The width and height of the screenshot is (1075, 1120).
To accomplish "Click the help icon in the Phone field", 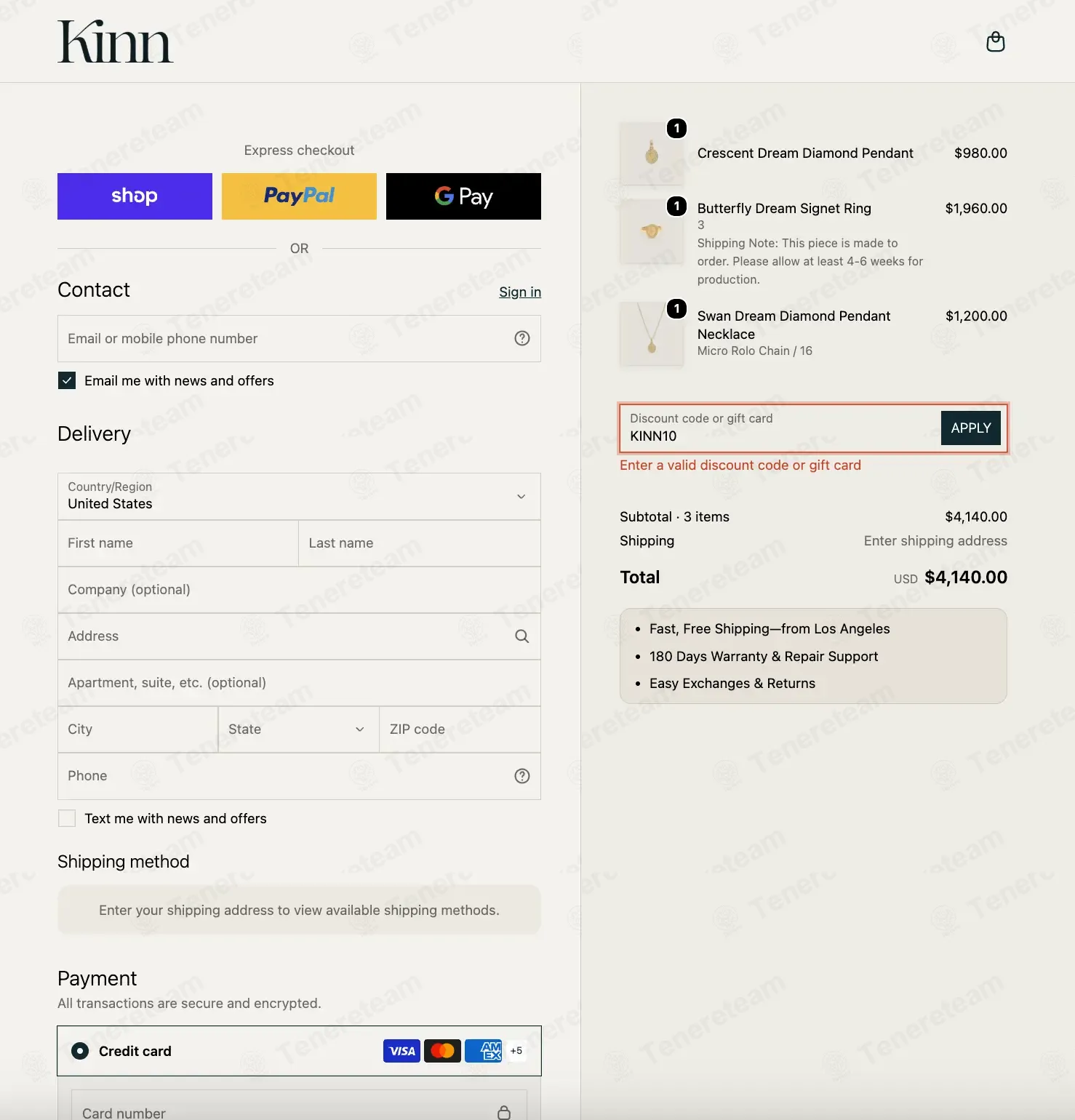I will 522,776.
